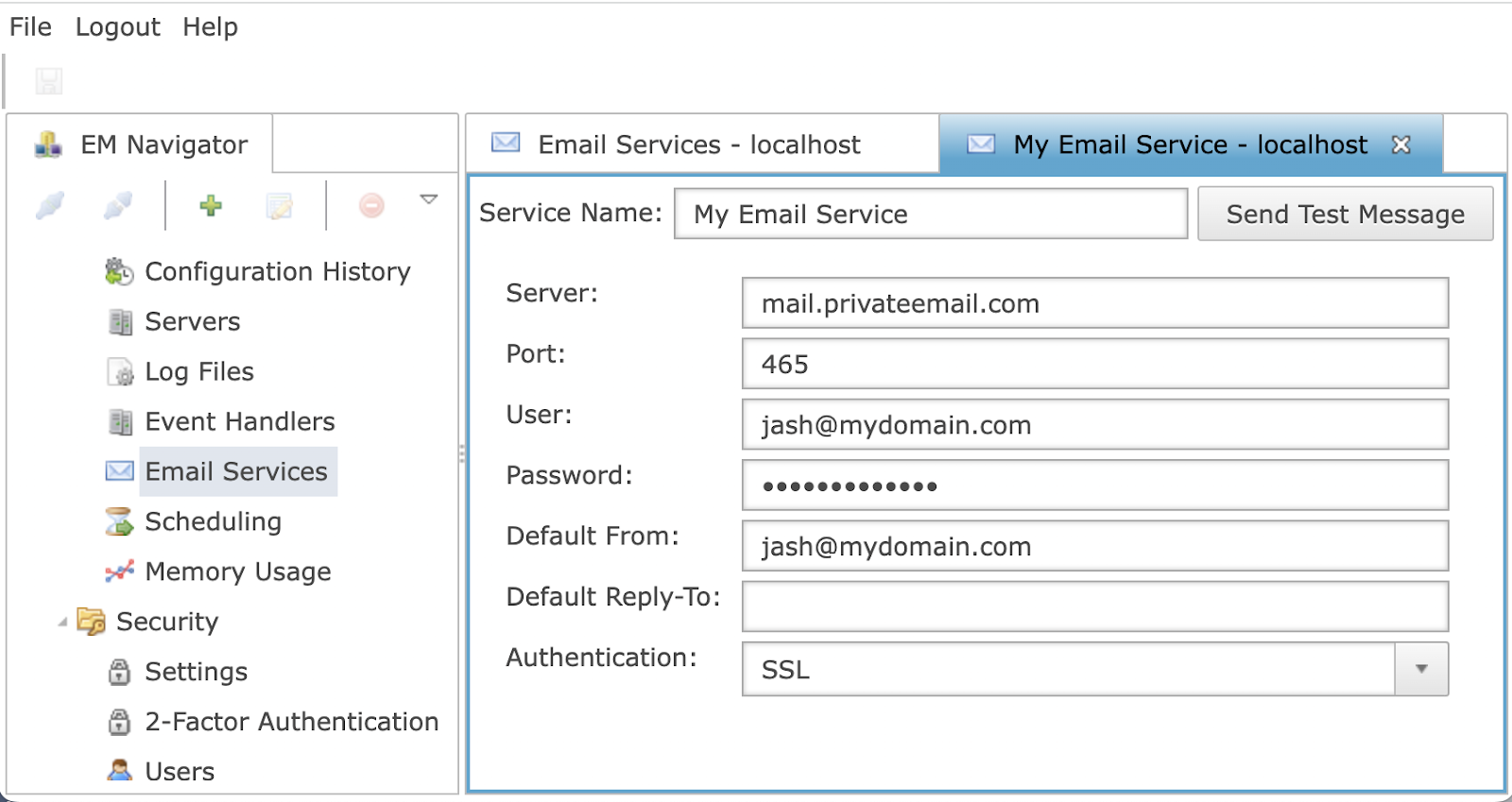The image size is (1512, 802).
Task: Open the Logout menu
Action: point(117,26)
